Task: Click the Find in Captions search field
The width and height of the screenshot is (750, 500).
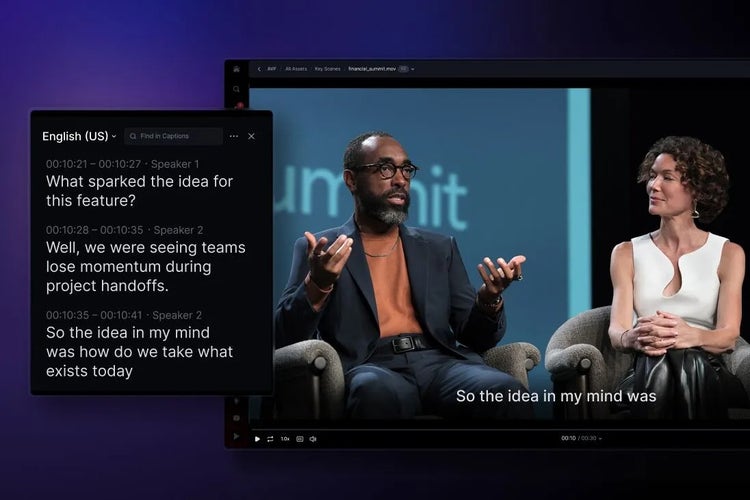Action: click(x=173, y=136)
